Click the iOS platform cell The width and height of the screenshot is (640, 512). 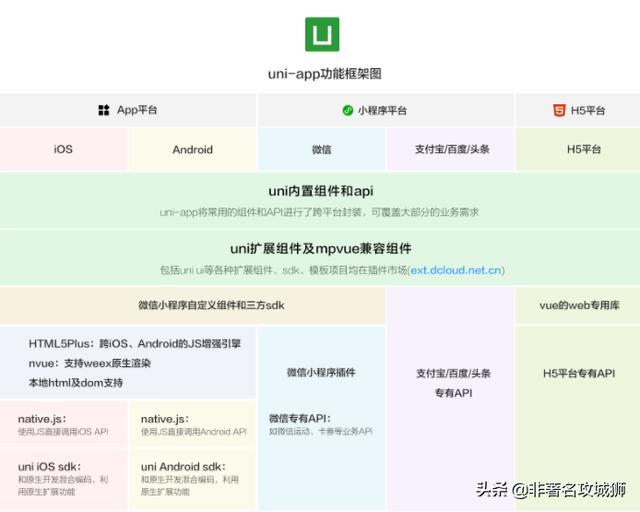coord(63,150)
